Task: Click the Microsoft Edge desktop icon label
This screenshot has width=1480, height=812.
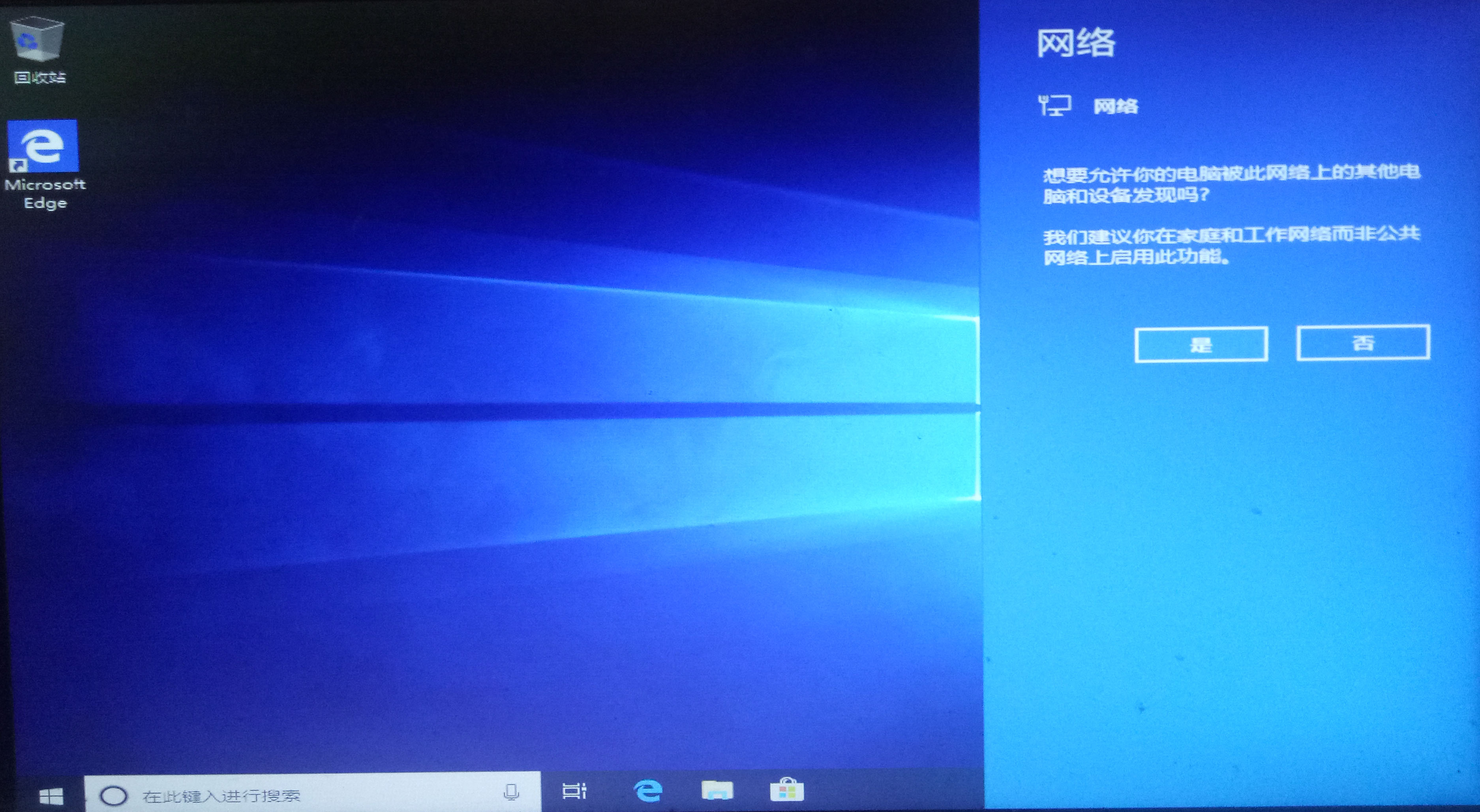Action: point(45,194)
